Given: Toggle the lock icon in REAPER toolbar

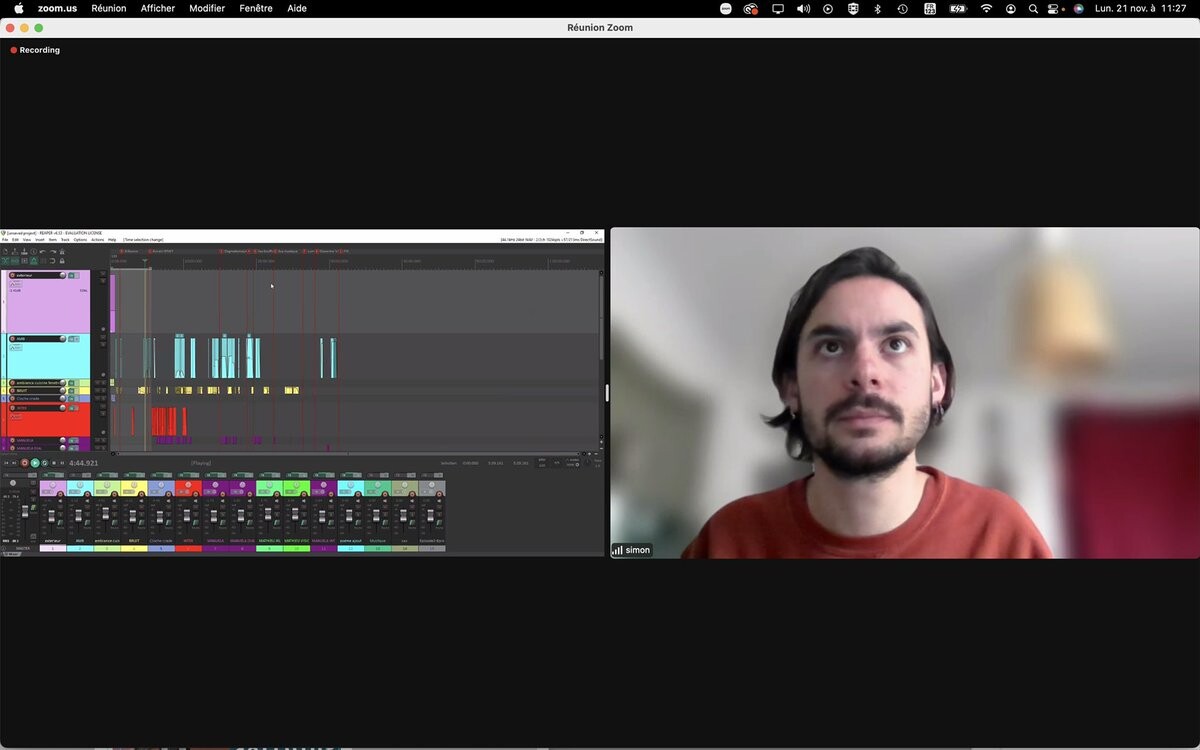Looking at the screenshot, I should 62,261.
